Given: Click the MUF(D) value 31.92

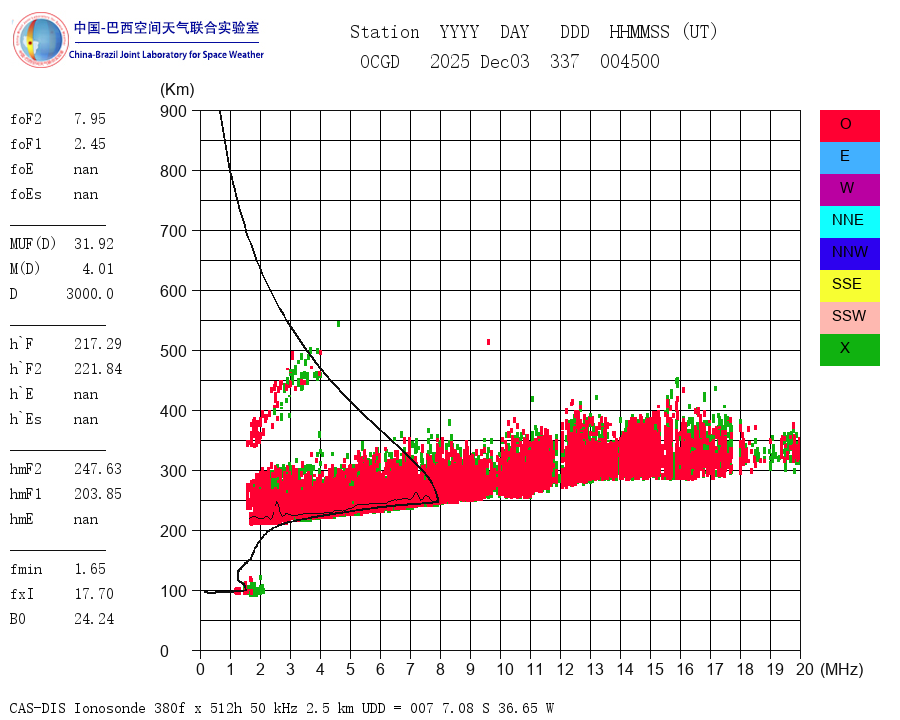Looking at the screenshot, I should click(94, 244).
